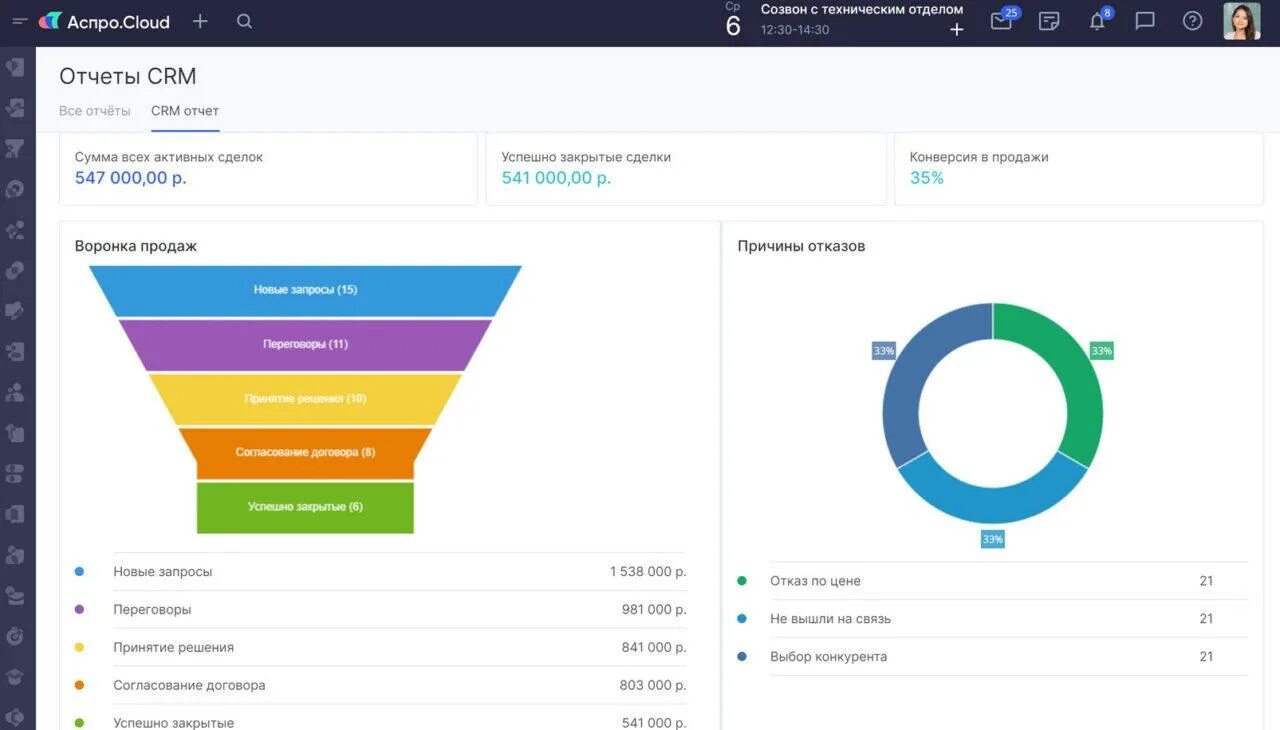Toggle Отказ по цене legend item
This screenshot has height=730, width=1280.
pos(815,581)
